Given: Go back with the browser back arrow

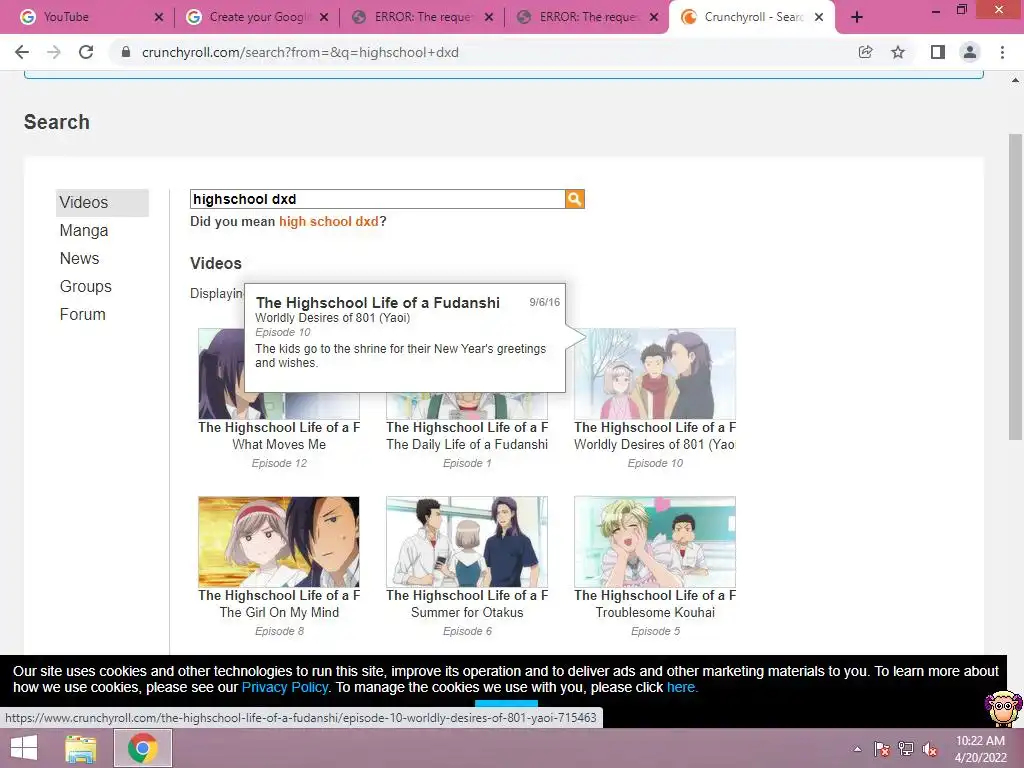Looking at the screenshot, I should click(22, 52).
